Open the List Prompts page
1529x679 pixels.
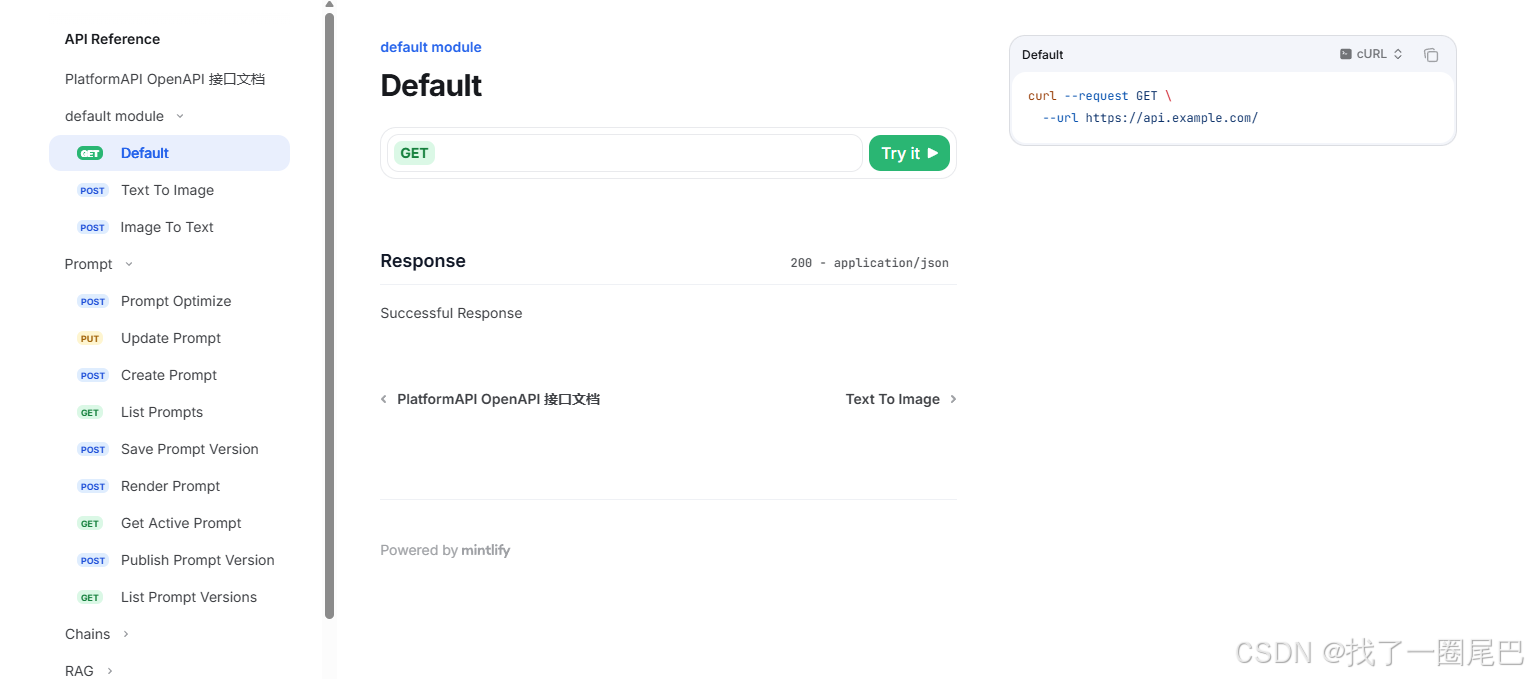point(161,412)
